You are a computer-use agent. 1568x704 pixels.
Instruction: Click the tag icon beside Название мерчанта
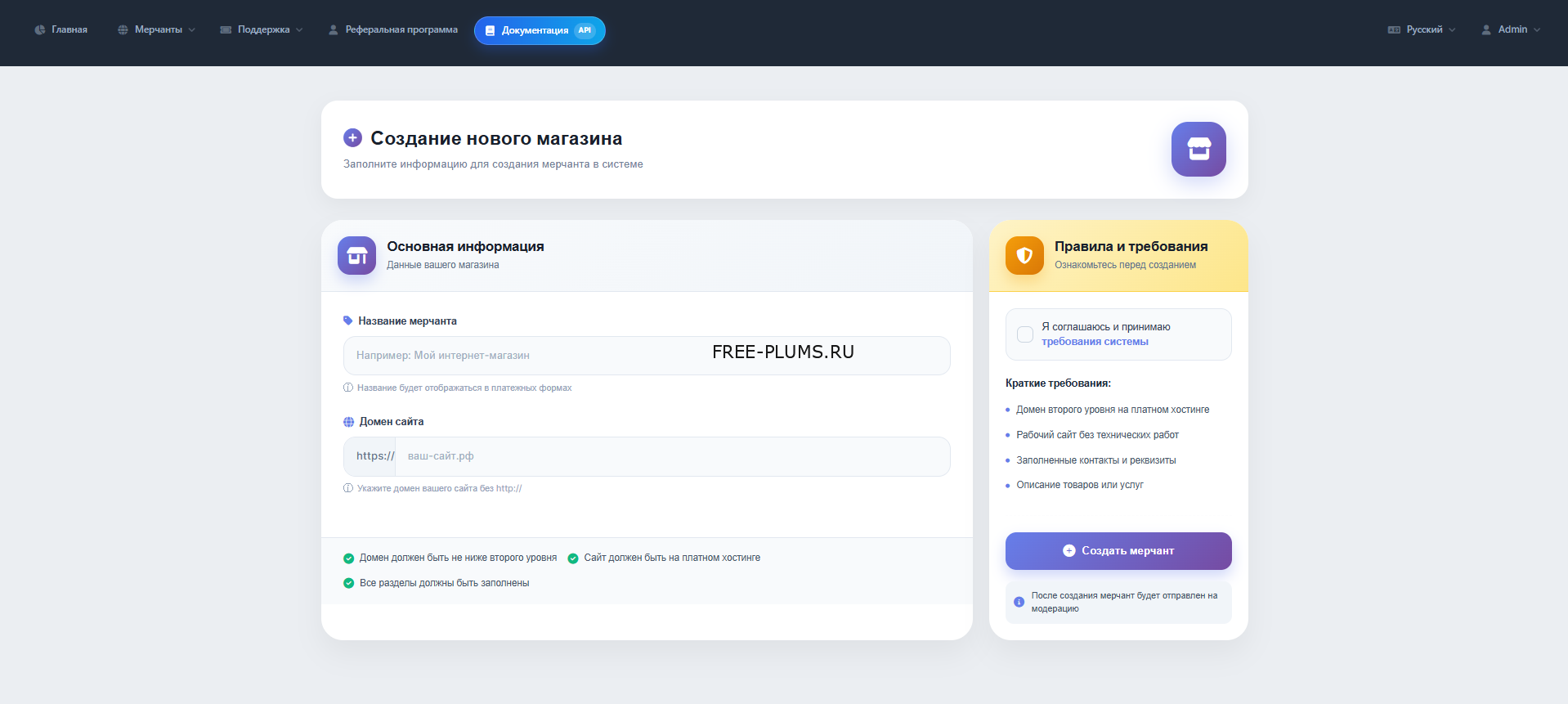[x=348, y=321]
